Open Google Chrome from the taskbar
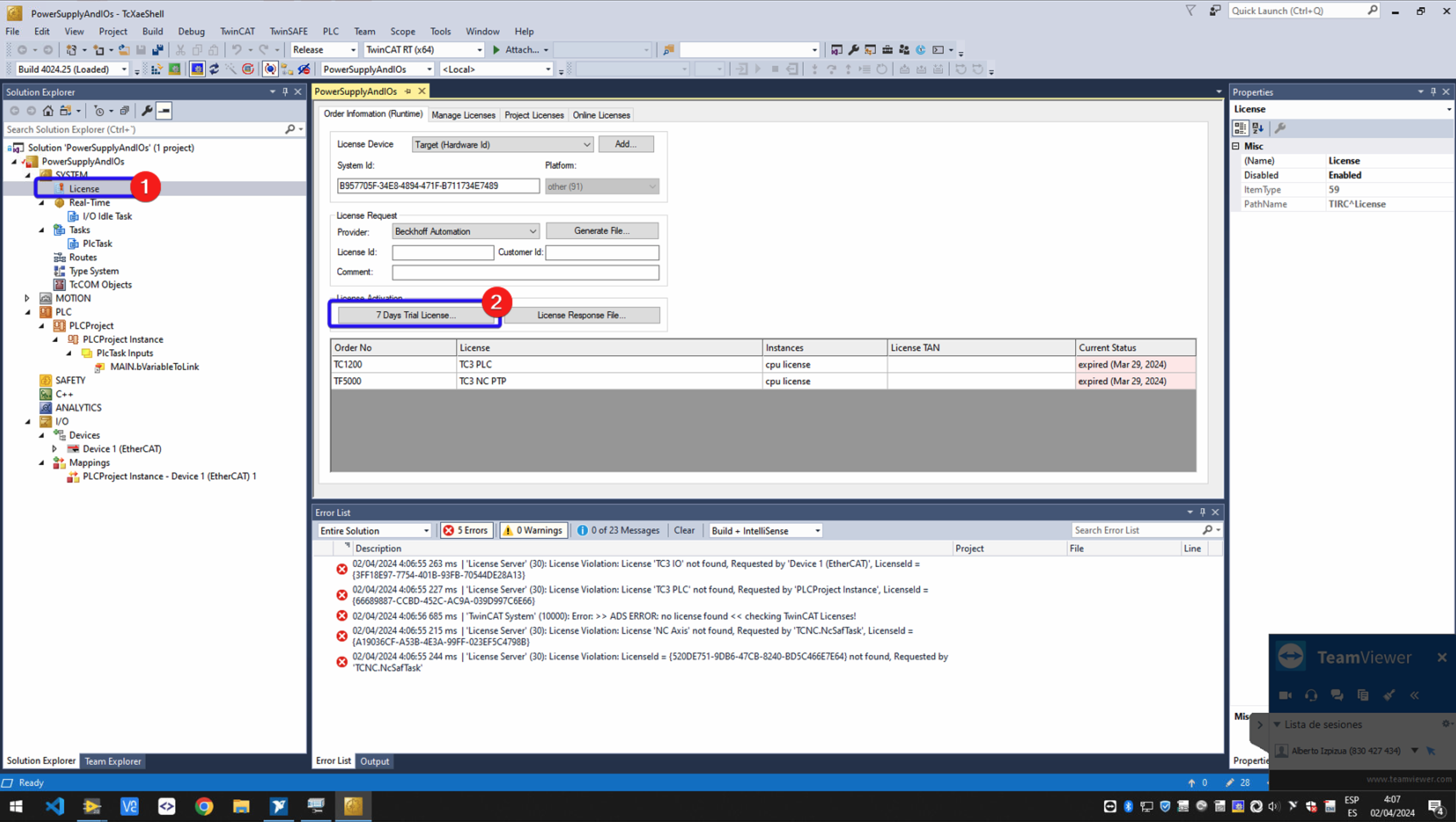The image size is (1456, 822). [204, 806]
